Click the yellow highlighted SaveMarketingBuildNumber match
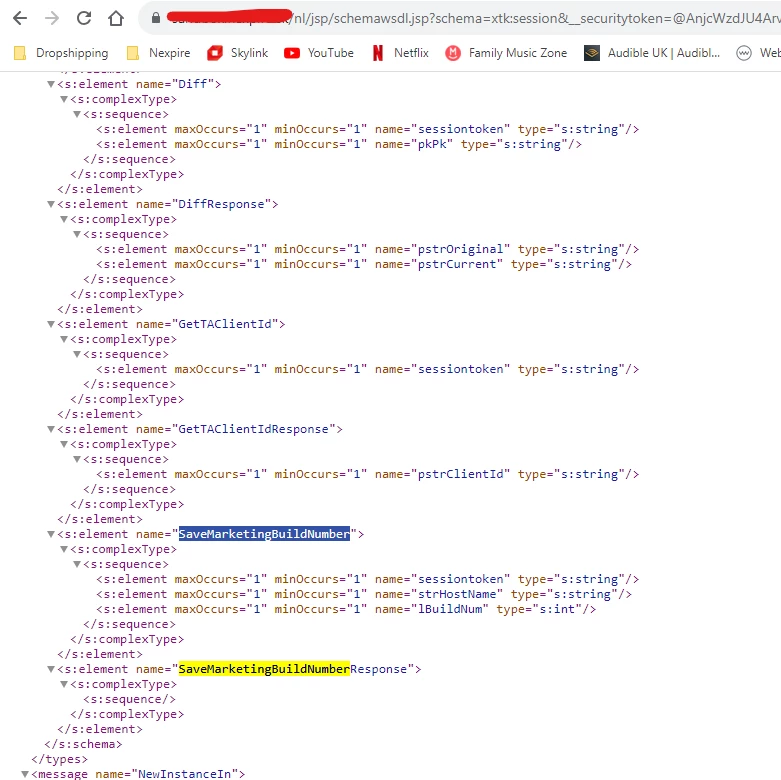The image size is (781, 780). click(x=264, y=669)
